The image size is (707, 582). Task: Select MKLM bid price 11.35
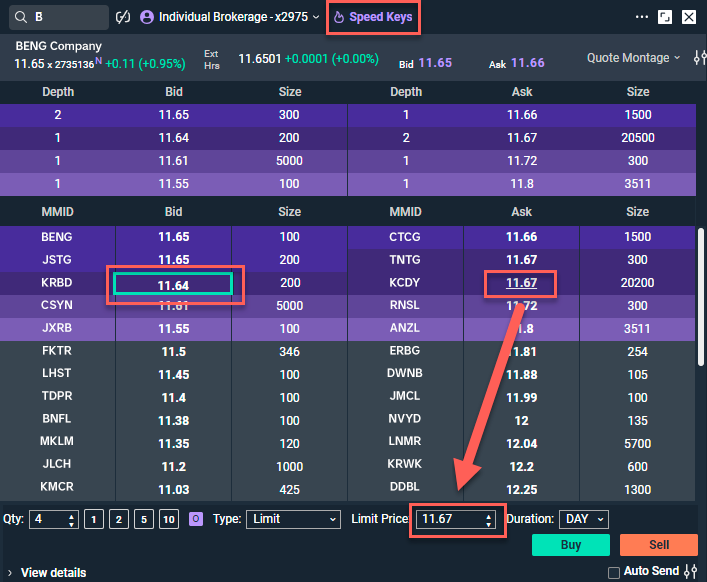coord(174,444)
